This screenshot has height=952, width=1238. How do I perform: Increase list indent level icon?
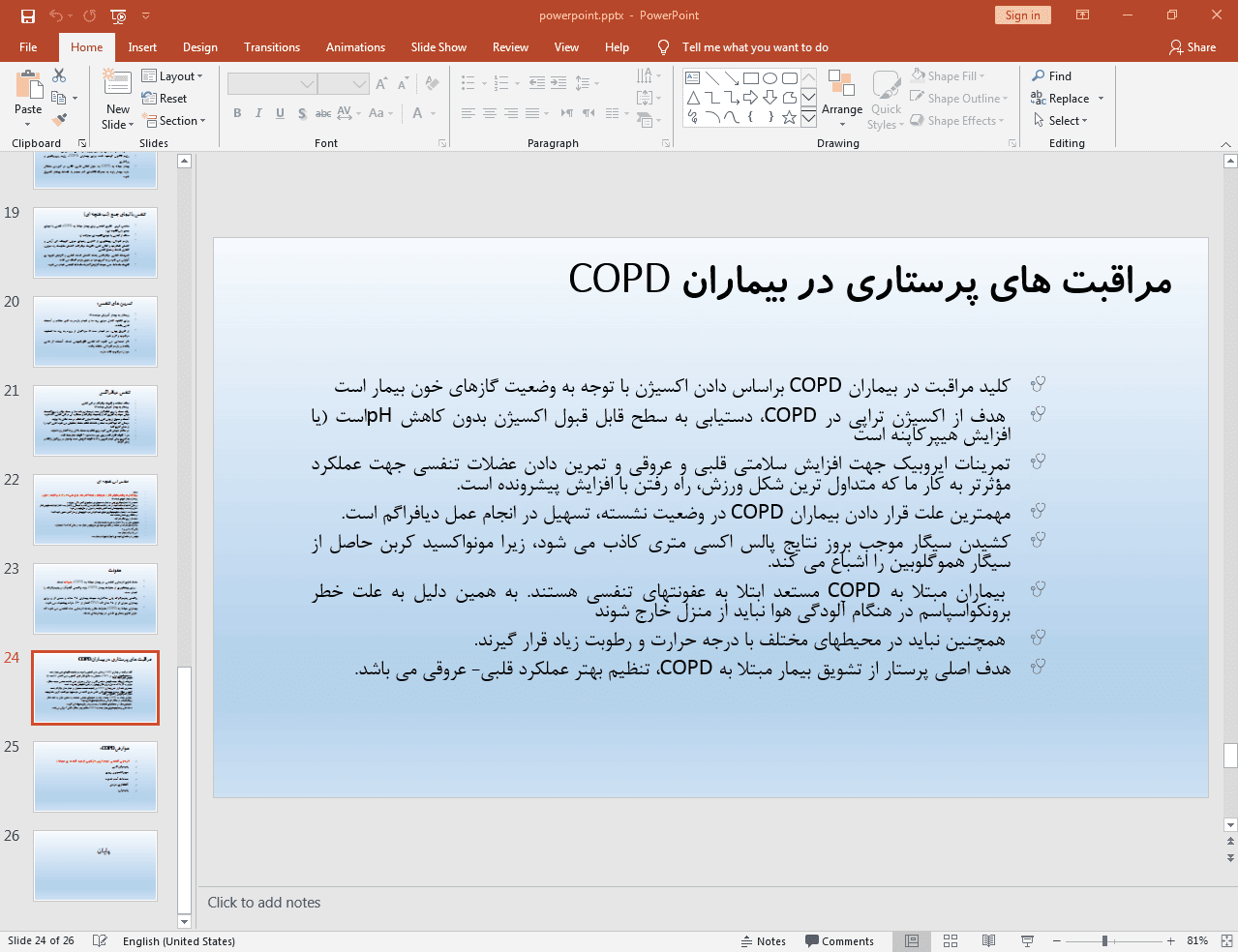pos(559,83)
